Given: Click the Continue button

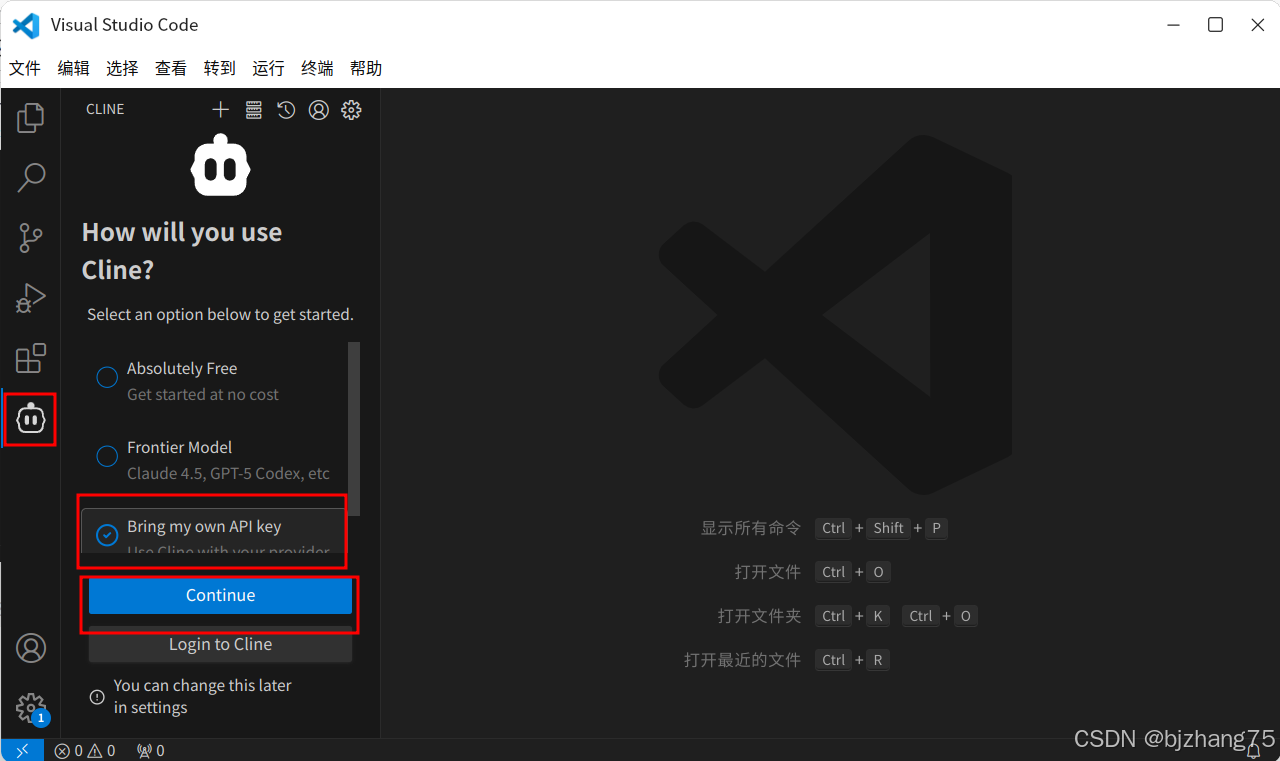Looking at the screenshot, I should coord(219,595).
